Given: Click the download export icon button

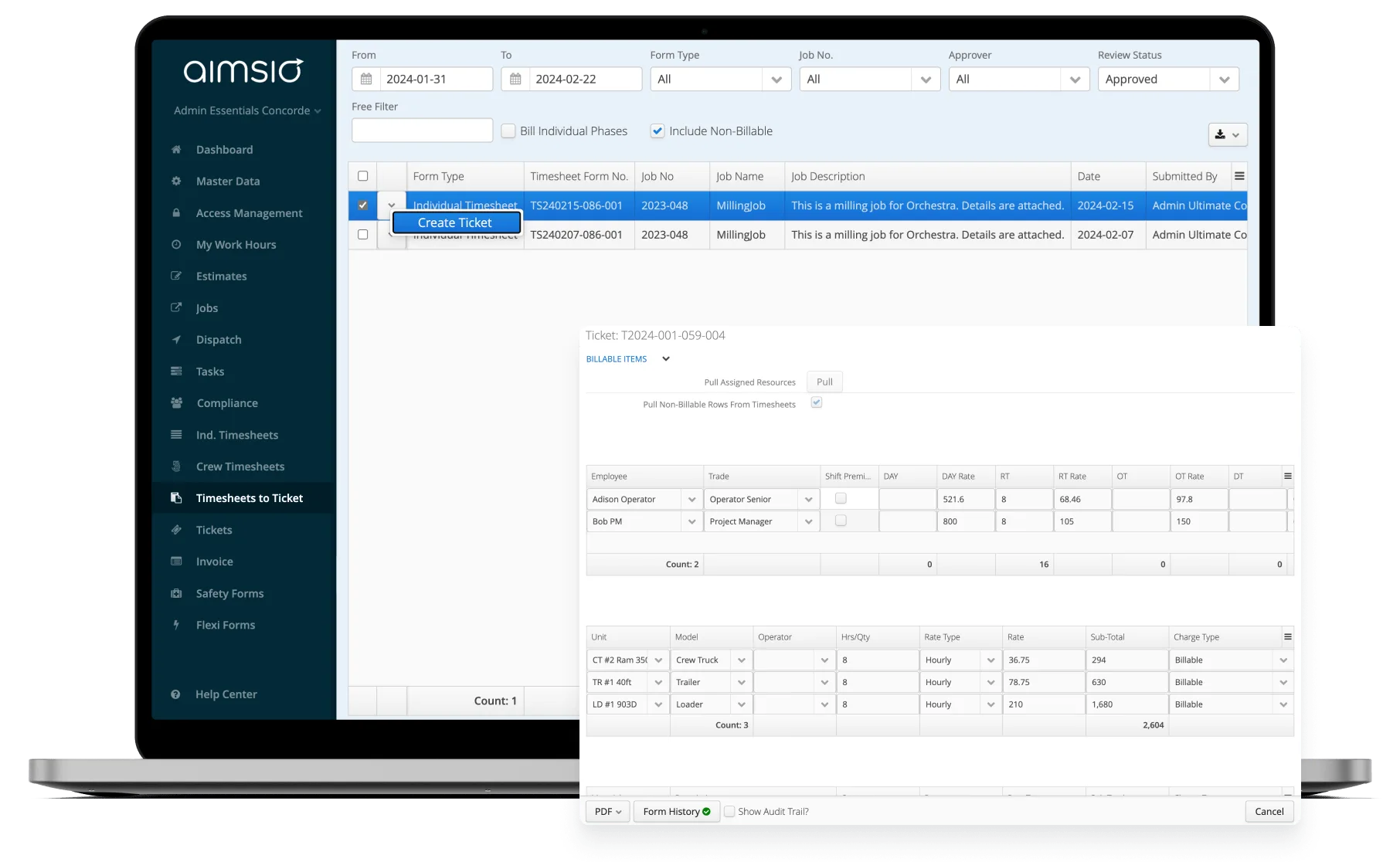Looking at the screenshot, I should 1227,134.
